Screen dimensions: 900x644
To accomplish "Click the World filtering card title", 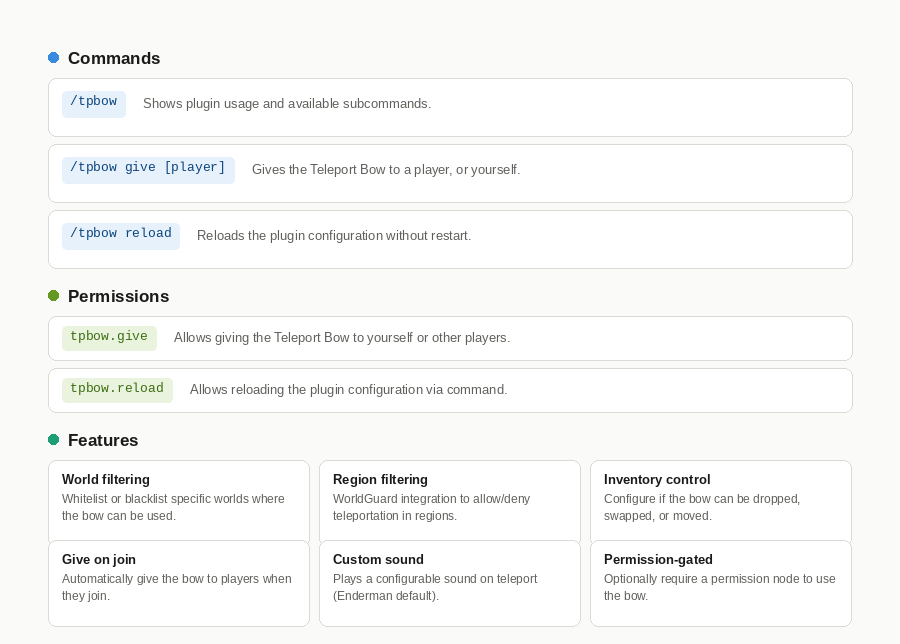I will tap(106, 479).
